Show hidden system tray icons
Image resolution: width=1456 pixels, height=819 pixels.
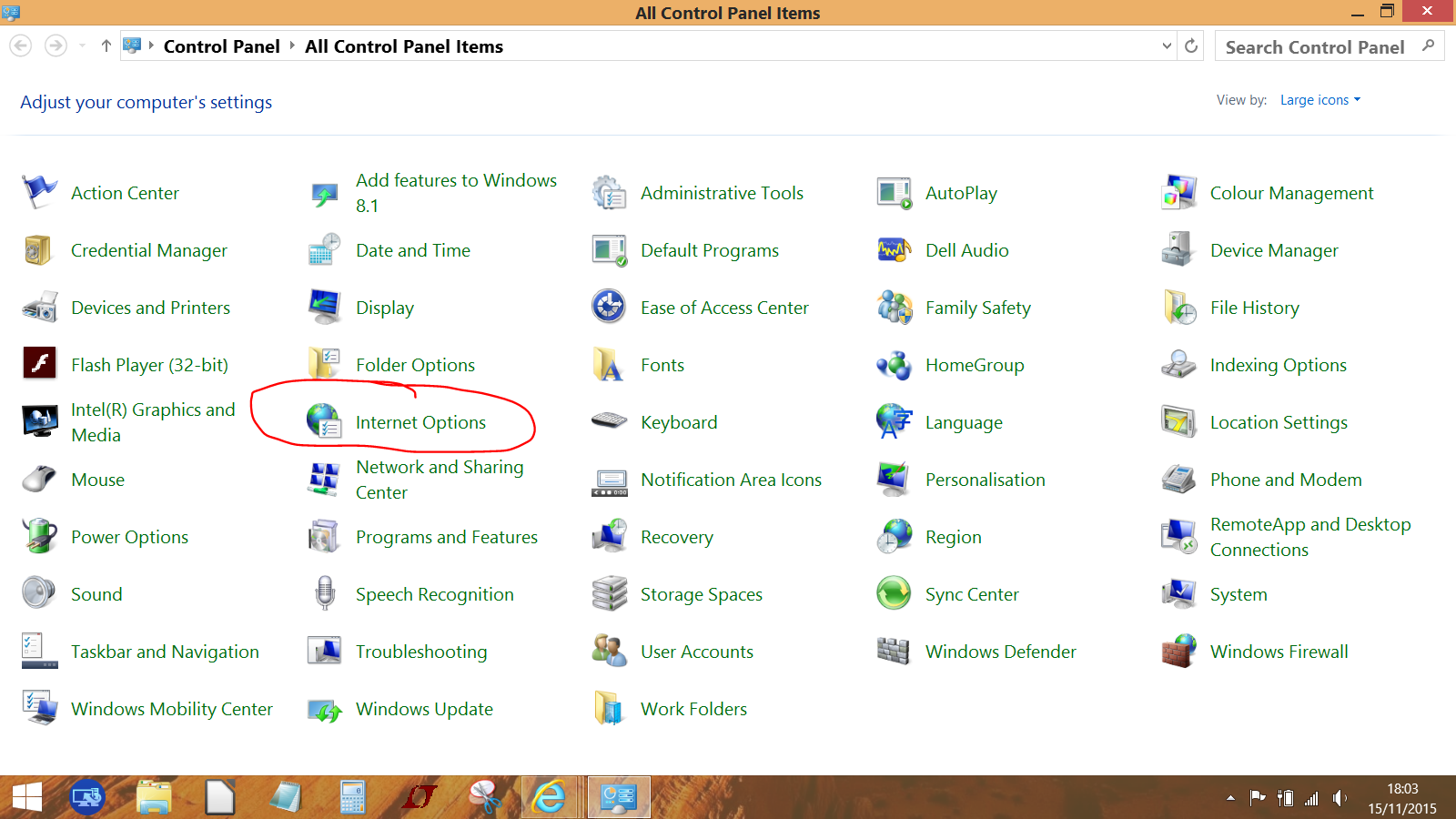(1230, 798)
